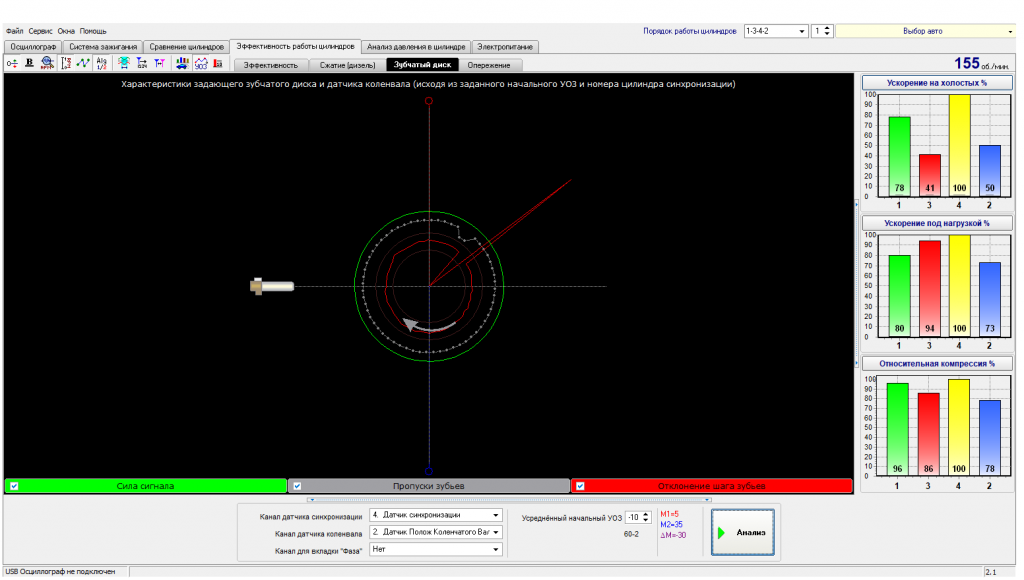
Task: Click the Анализ button
Action: tap(743, 532)
